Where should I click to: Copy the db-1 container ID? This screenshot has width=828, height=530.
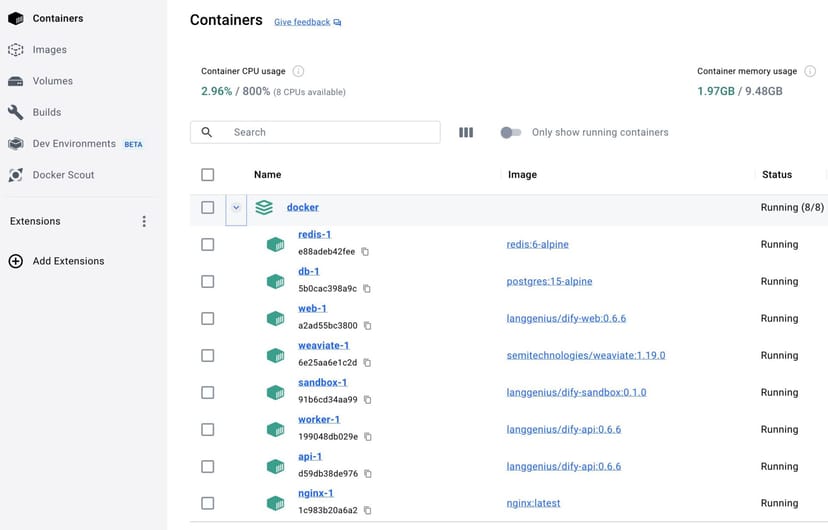pos(367,289)
